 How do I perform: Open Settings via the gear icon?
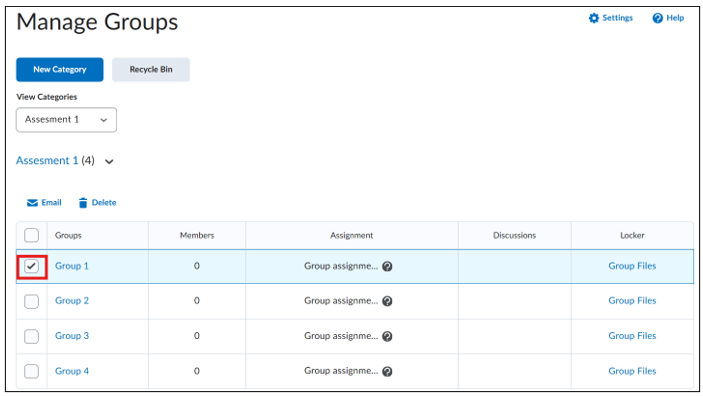[x=594, y=18]
